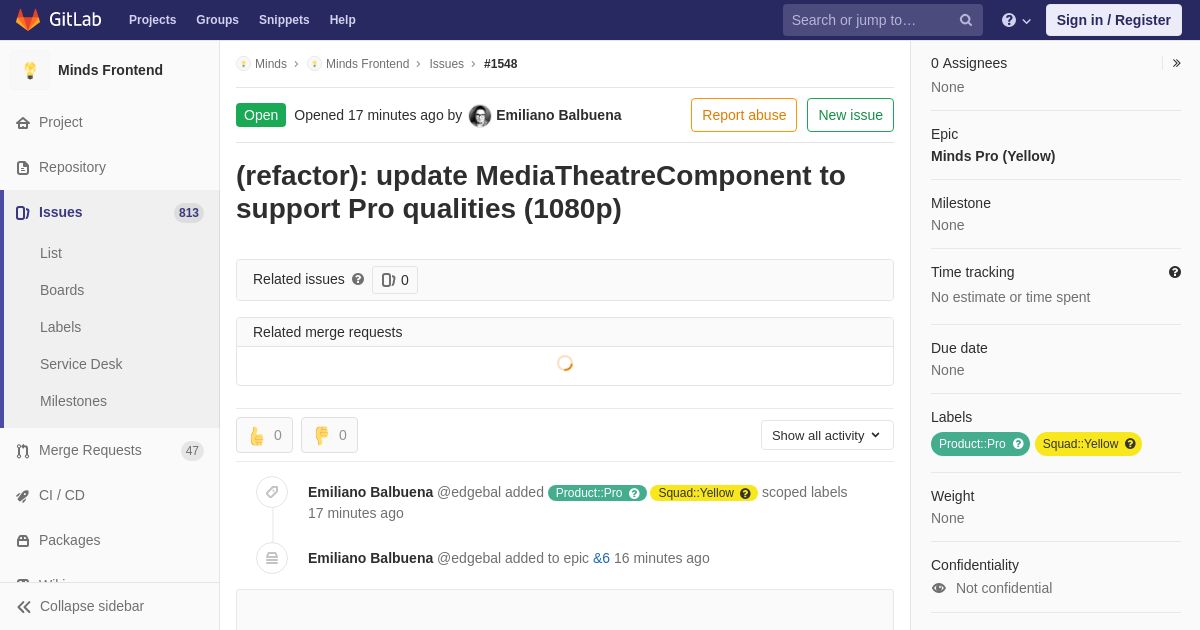Click the Sign in / Register button
This screenshot has height=630, width=1200.
(1113, 20)
